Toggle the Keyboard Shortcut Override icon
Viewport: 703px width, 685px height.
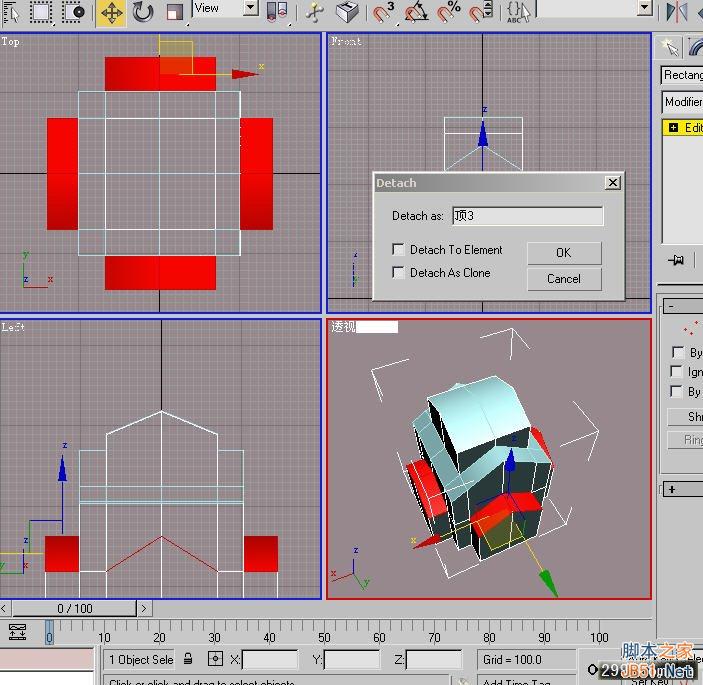point(347,12)
